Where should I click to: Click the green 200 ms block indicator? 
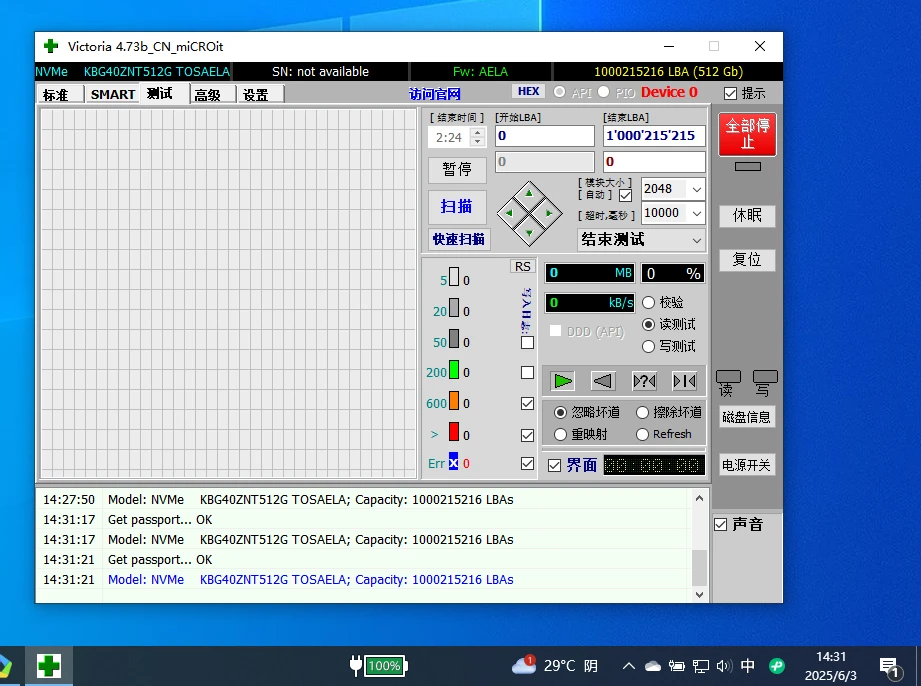(453, 370)
